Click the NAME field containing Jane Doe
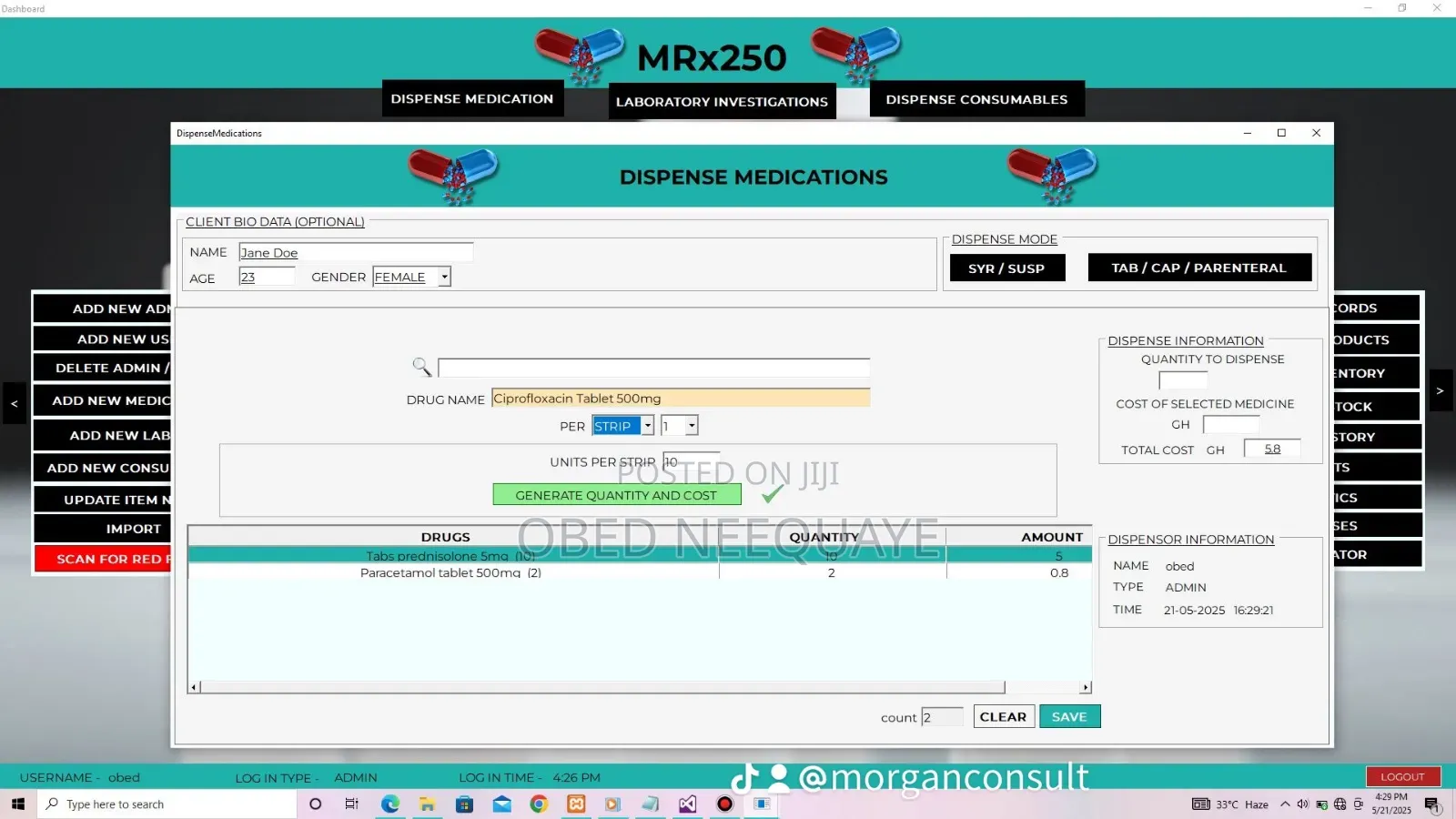 tap(356, 252)
